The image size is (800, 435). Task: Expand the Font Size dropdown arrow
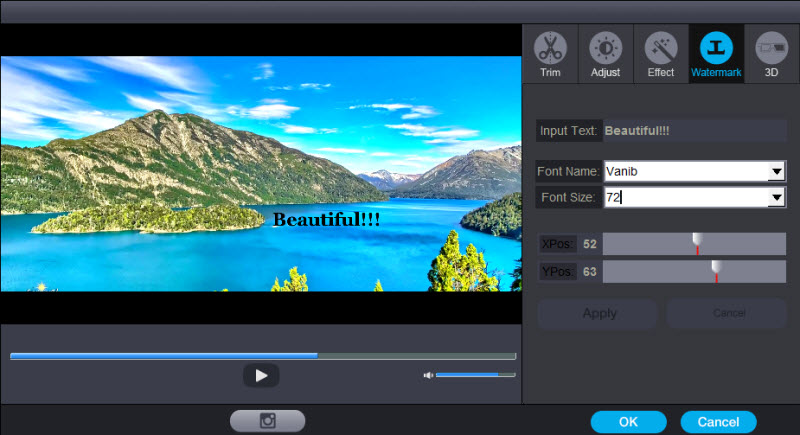point(775,198)
